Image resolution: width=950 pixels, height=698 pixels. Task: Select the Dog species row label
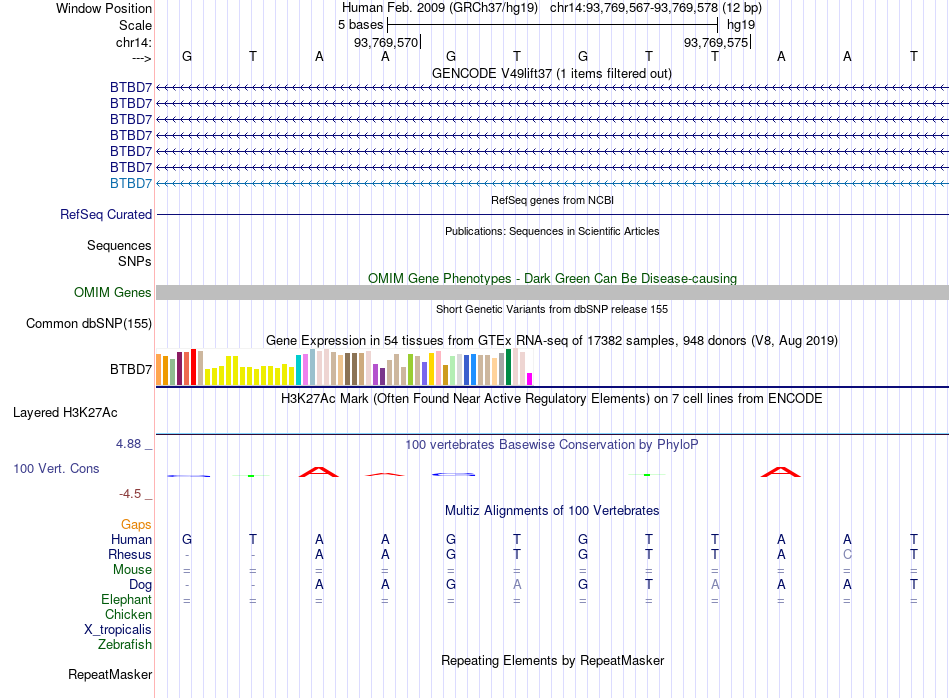click(141, 585)
